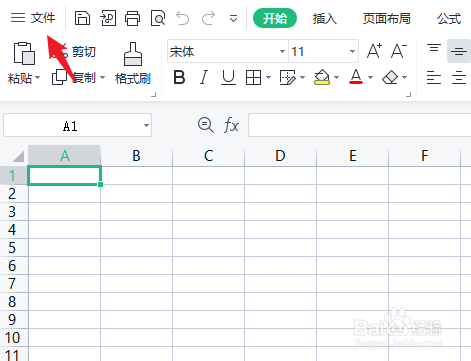The image size is (471, 361).
Task: Increase font size with A+ icon
Action: coord(374,51)
